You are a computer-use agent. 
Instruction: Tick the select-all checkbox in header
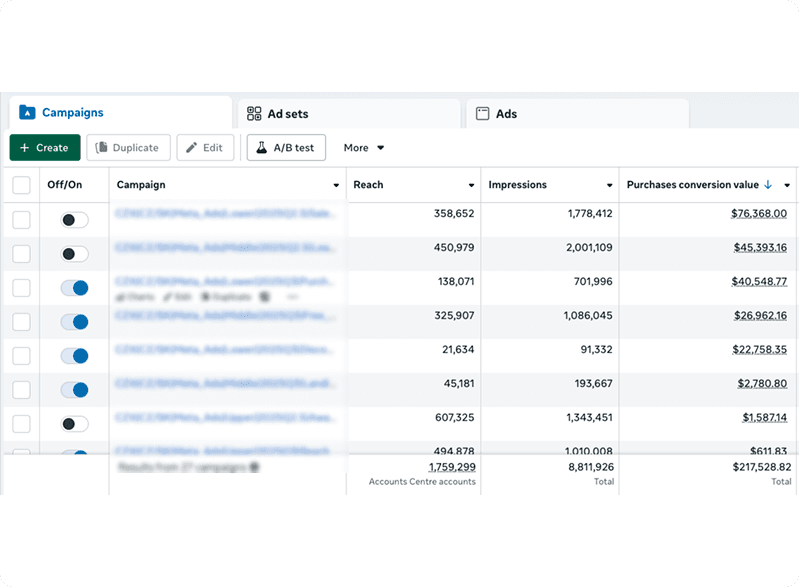(21, 185)
